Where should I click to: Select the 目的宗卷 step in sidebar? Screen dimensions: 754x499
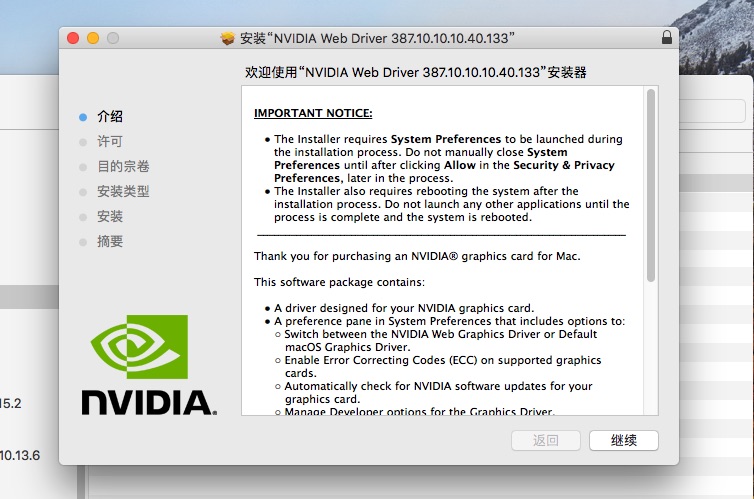pyautogui.click(x=123, y=166)
